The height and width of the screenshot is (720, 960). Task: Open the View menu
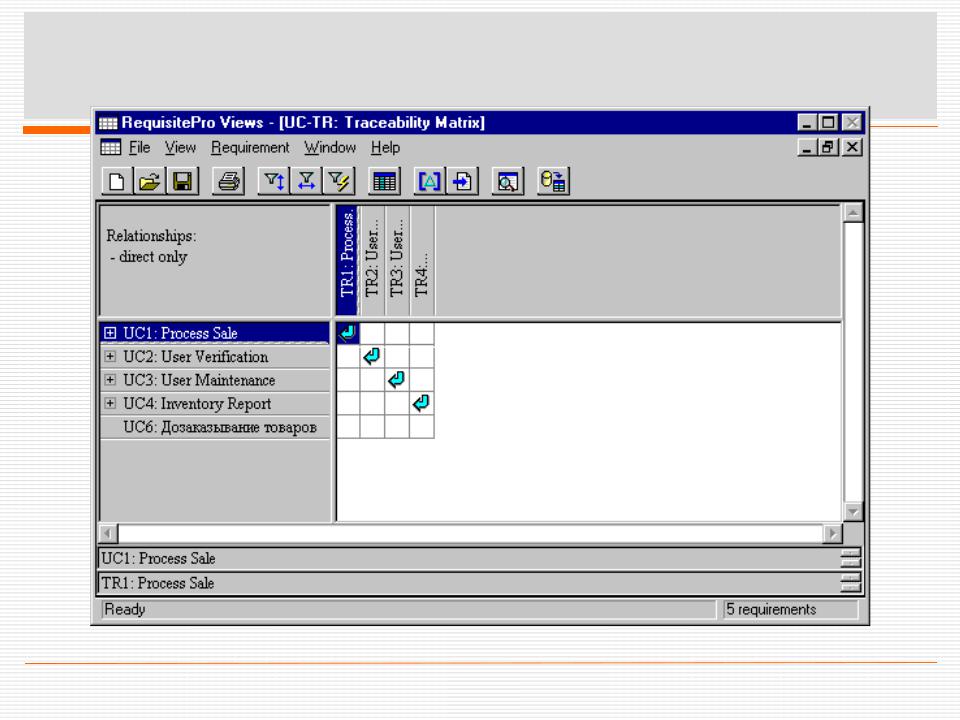180,148
